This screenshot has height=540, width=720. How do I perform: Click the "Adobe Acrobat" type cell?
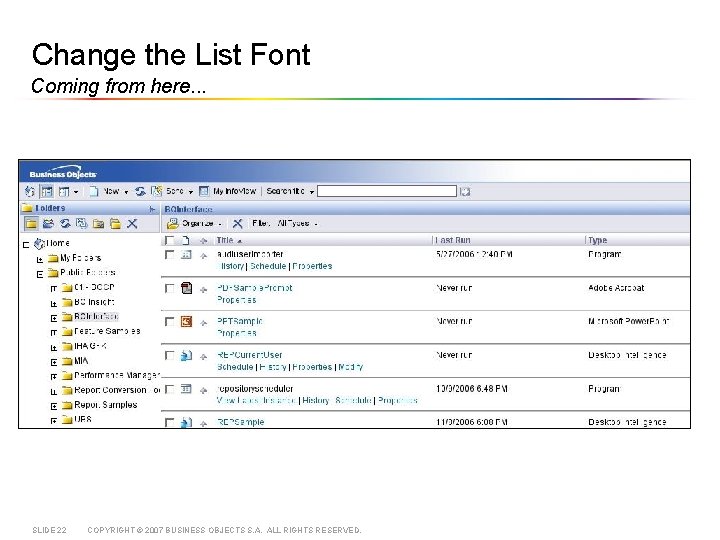[x=616, y=288]
